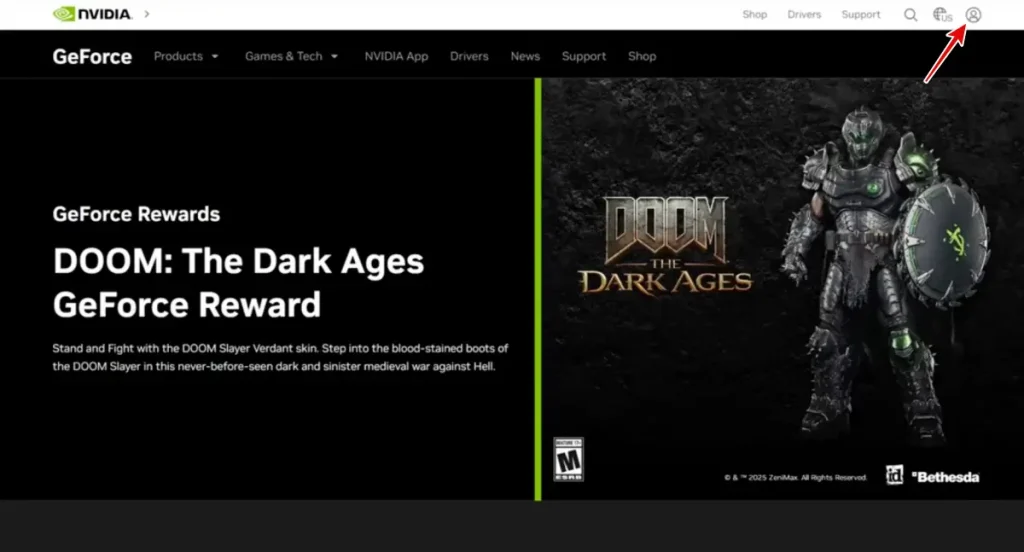
Task: Open the user account icon
Action: [x=973, y=14]
